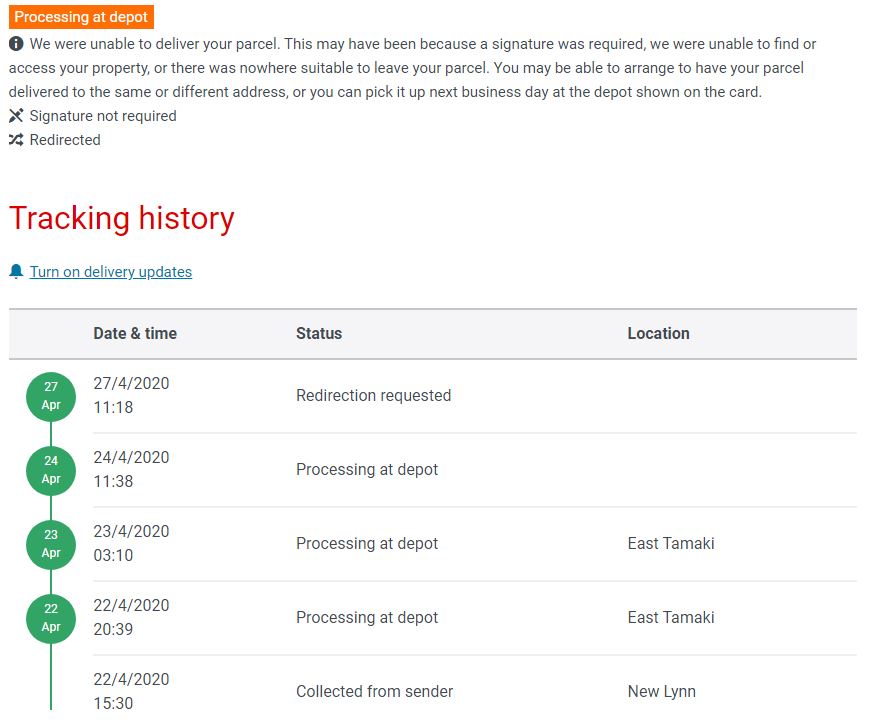
Task: Select the 27 Apr timeline marker
Action: (51, 396)
